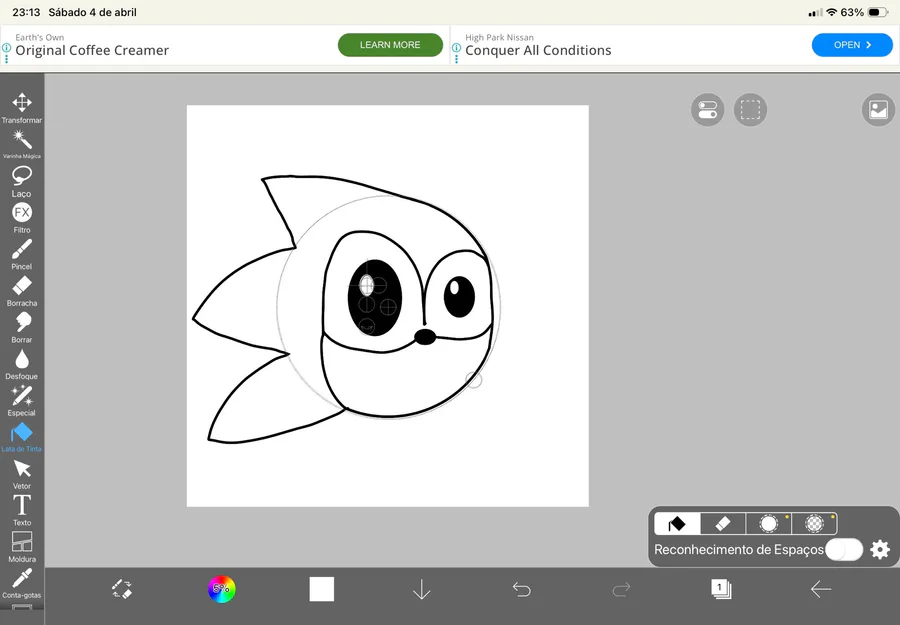Select the Borrar smudge tool
The height and width of the screenshot is (625, 900).
click(x=22, y=328)
